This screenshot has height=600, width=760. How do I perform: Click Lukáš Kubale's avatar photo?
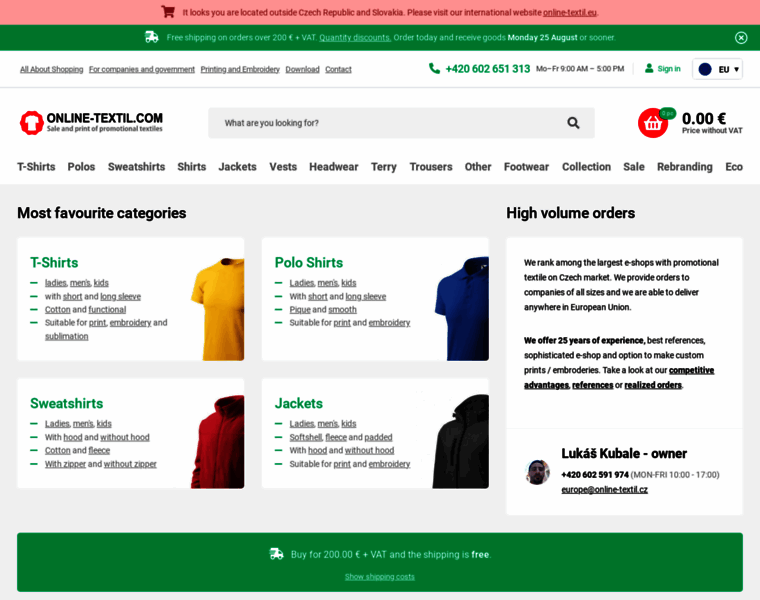point(538,472)
